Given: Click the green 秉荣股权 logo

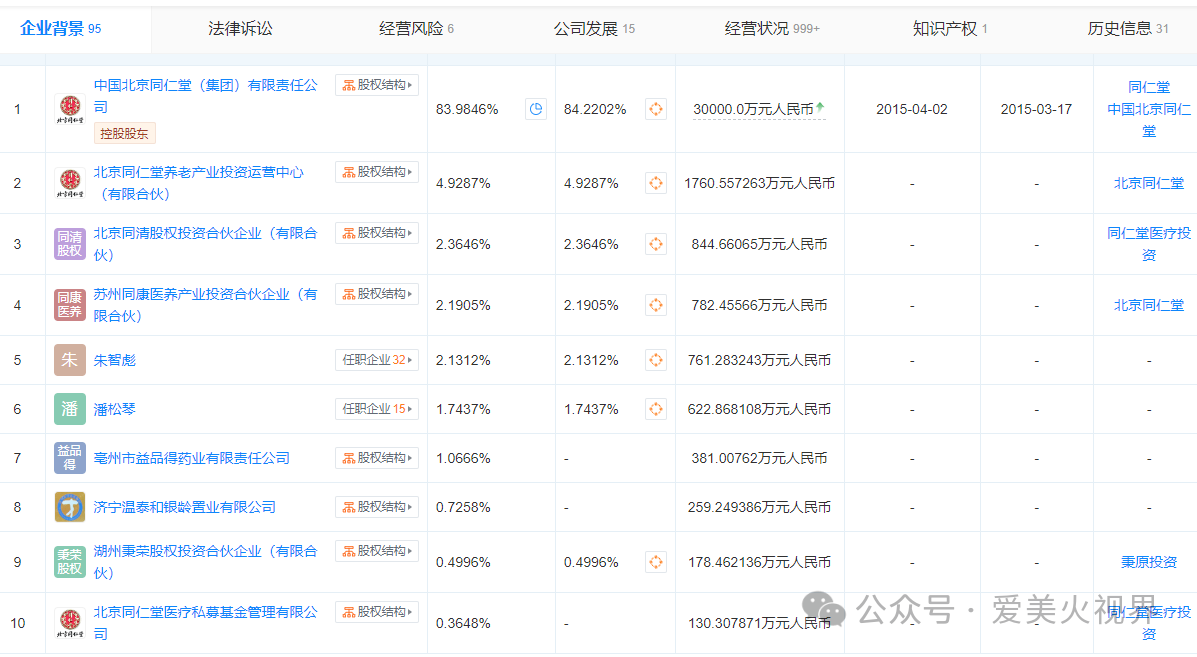Looking at the screenshot, I should 69,562.
